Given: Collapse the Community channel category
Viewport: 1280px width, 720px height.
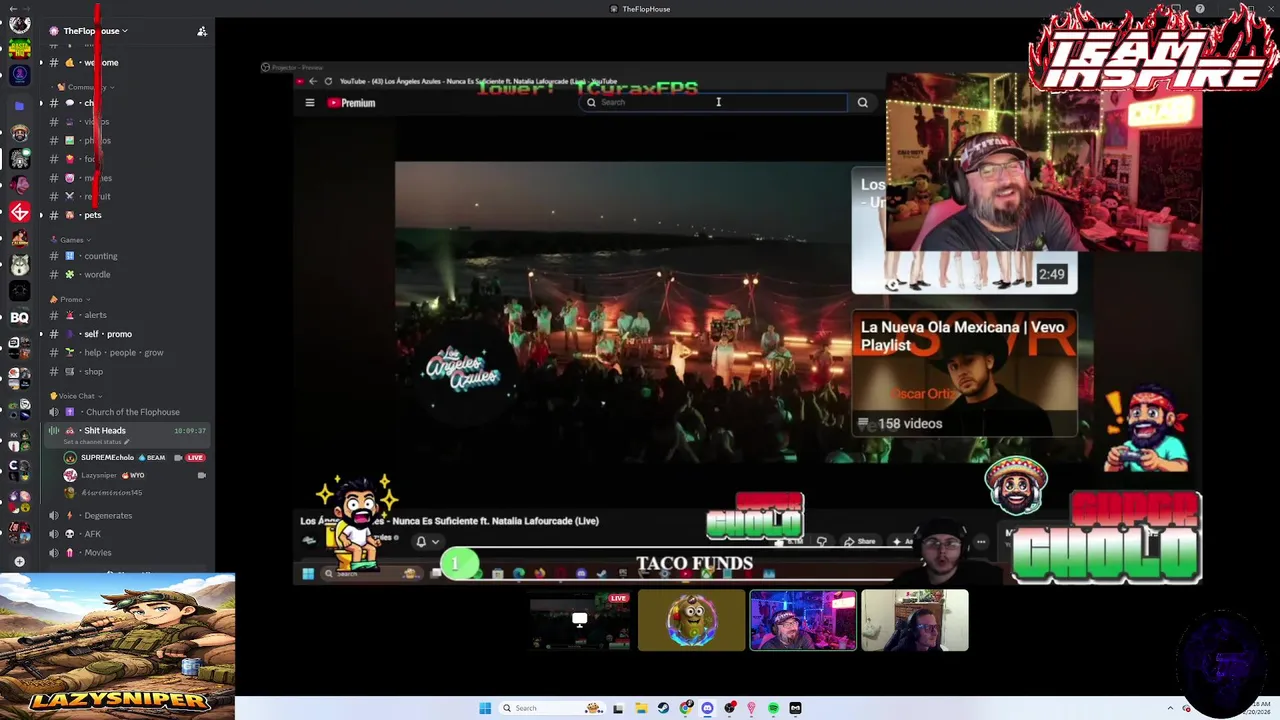Looking at the screenshot, I should pyautogui.click(x=86, y=87).
